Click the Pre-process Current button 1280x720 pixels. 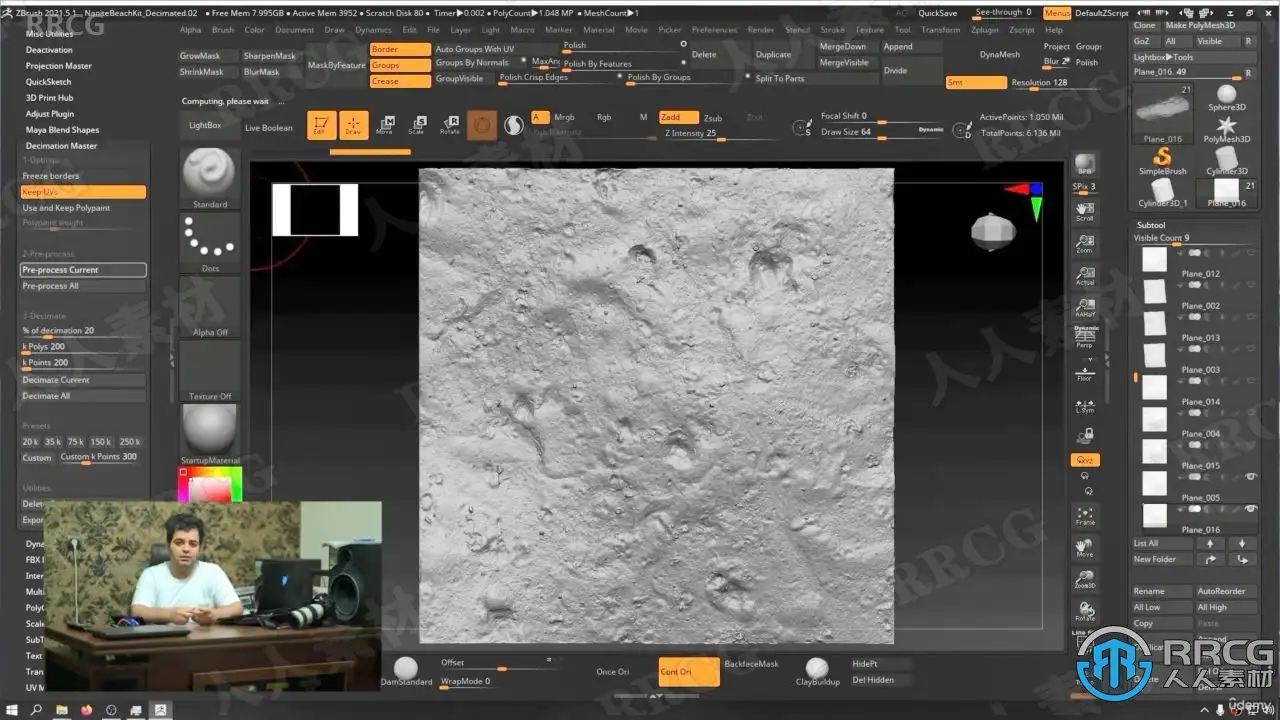point(83,270)
